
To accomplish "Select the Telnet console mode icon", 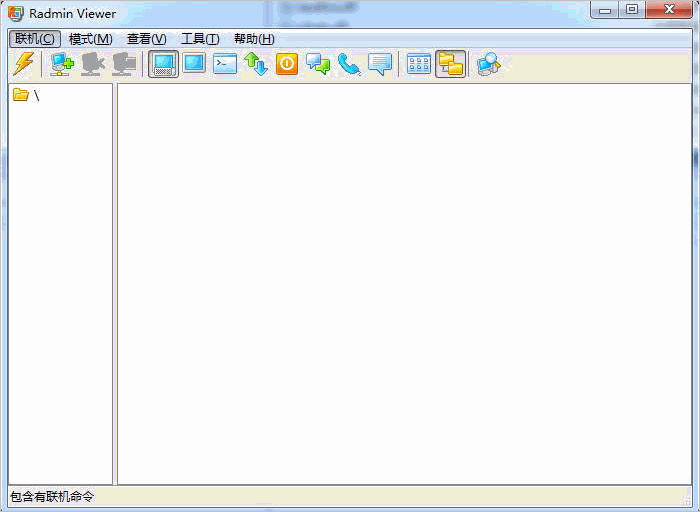I will [x=225, y=64].
